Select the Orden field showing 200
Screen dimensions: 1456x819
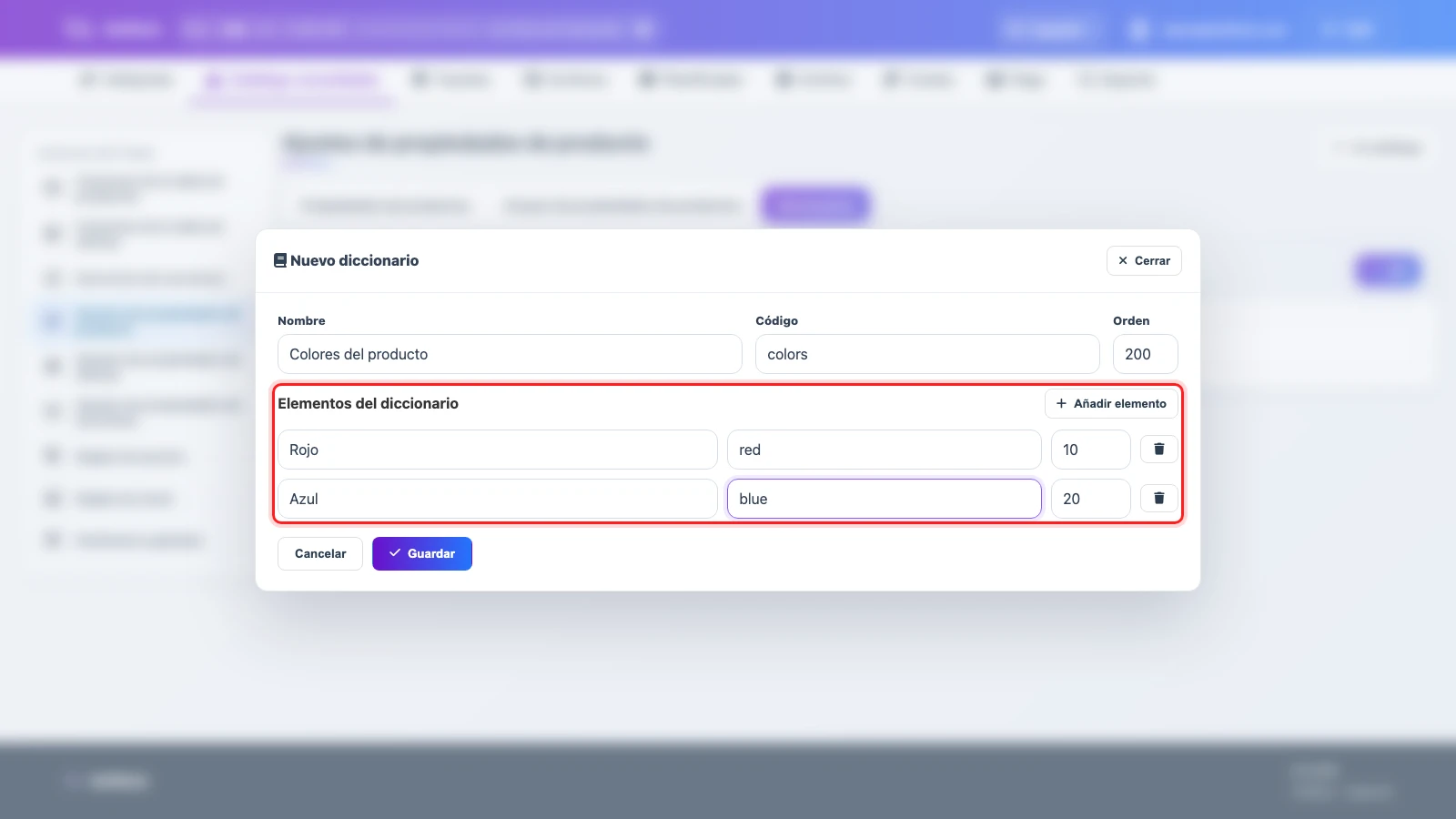click(x=1146, y=354)
